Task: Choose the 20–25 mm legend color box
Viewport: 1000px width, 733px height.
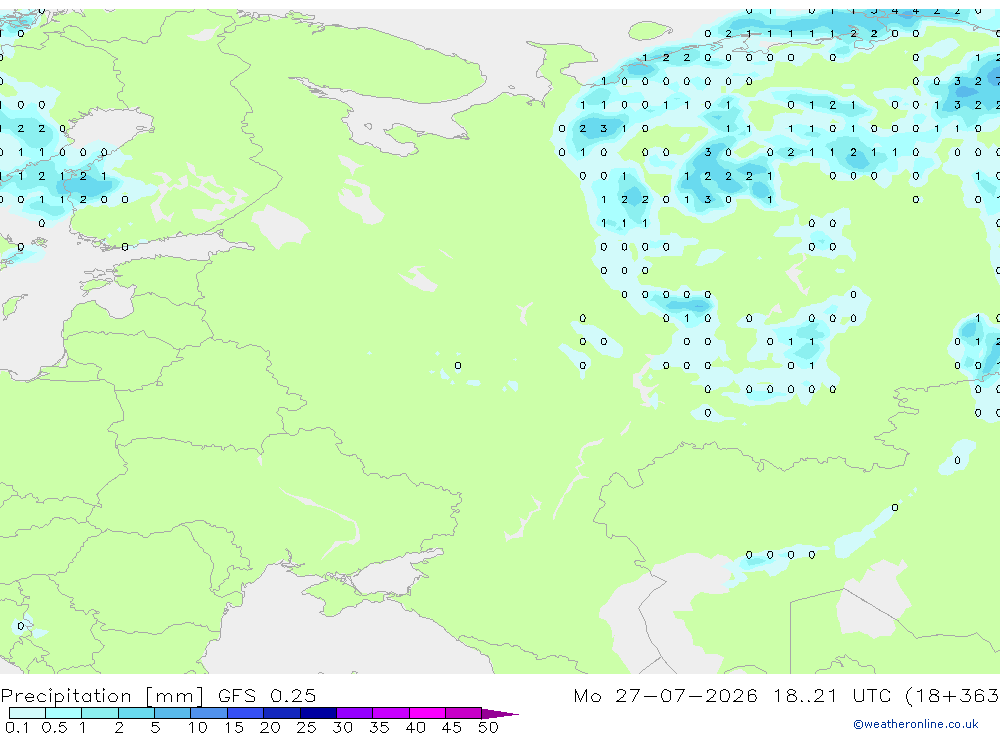Action: (x=281, y=713)
